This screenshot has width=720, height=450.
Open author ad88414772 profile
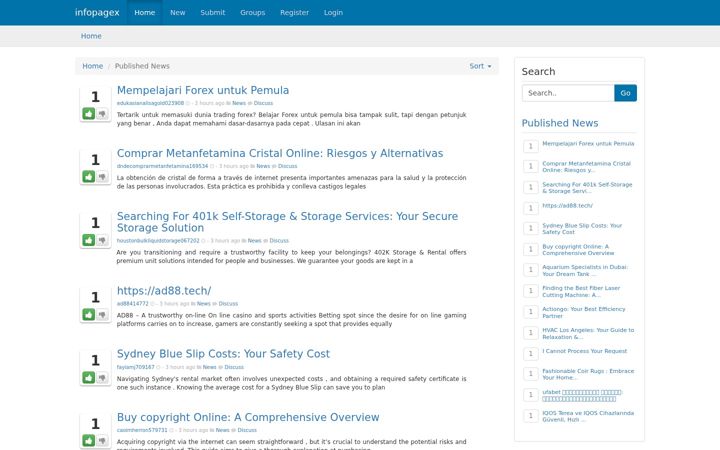[132, 304]
